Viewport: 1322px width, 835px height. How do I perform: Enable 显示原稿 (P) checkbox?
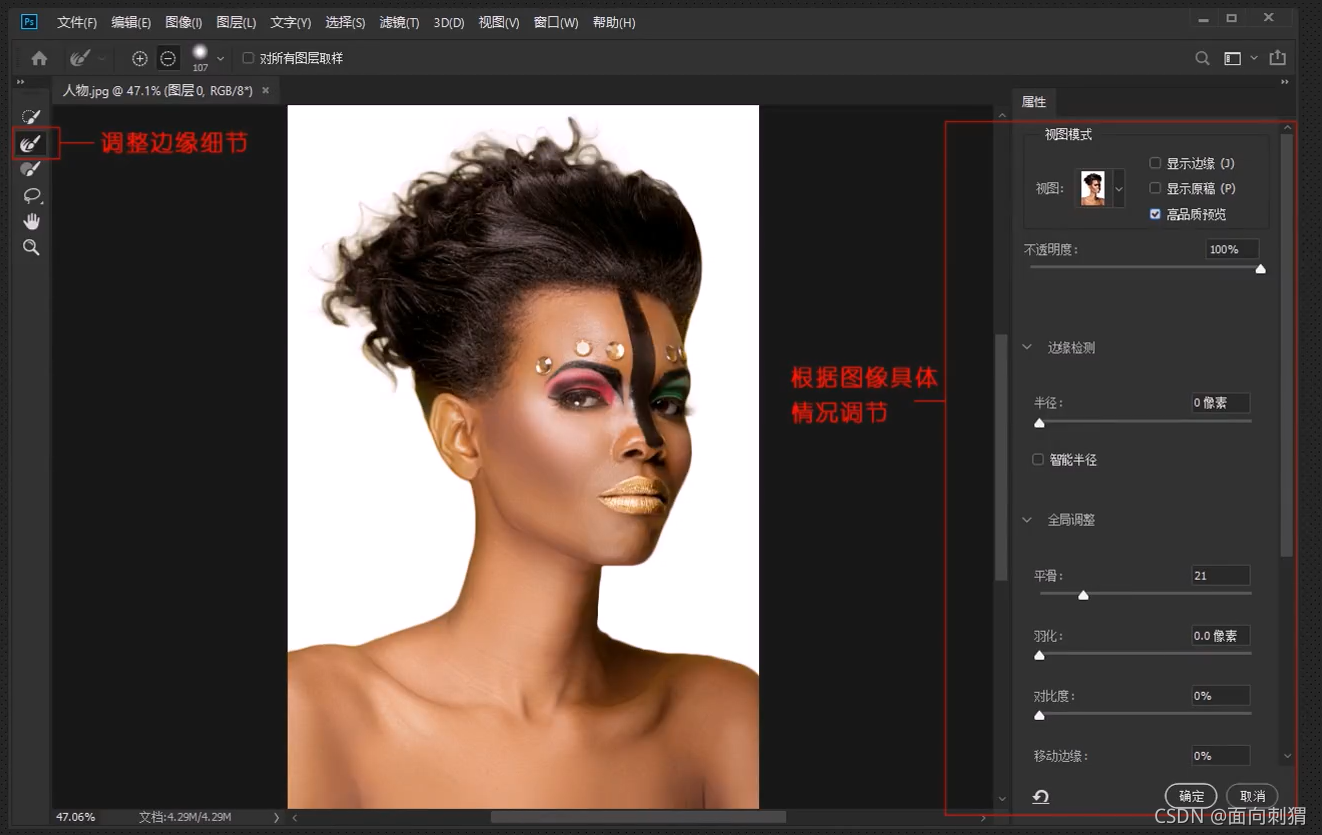1155,188
